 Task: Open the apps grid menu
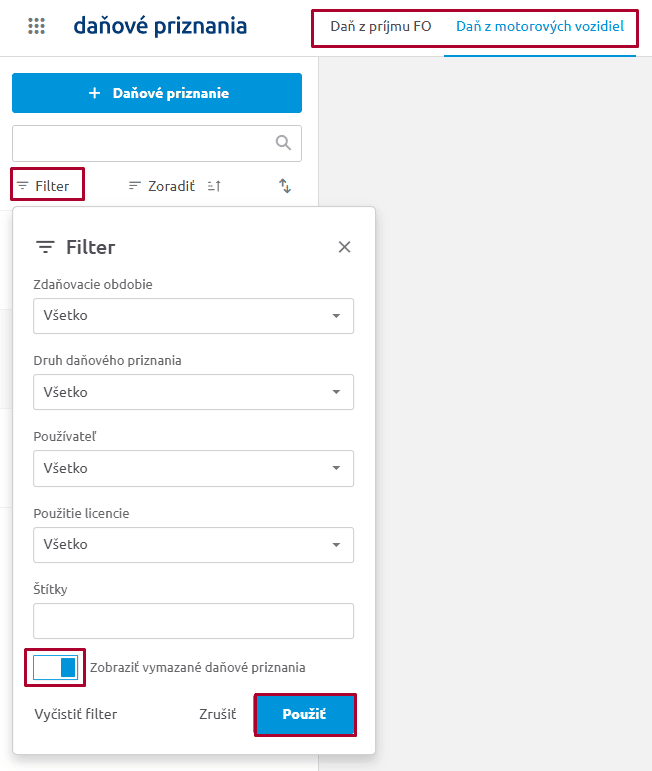pyautogui.click(x=37, y=27)
